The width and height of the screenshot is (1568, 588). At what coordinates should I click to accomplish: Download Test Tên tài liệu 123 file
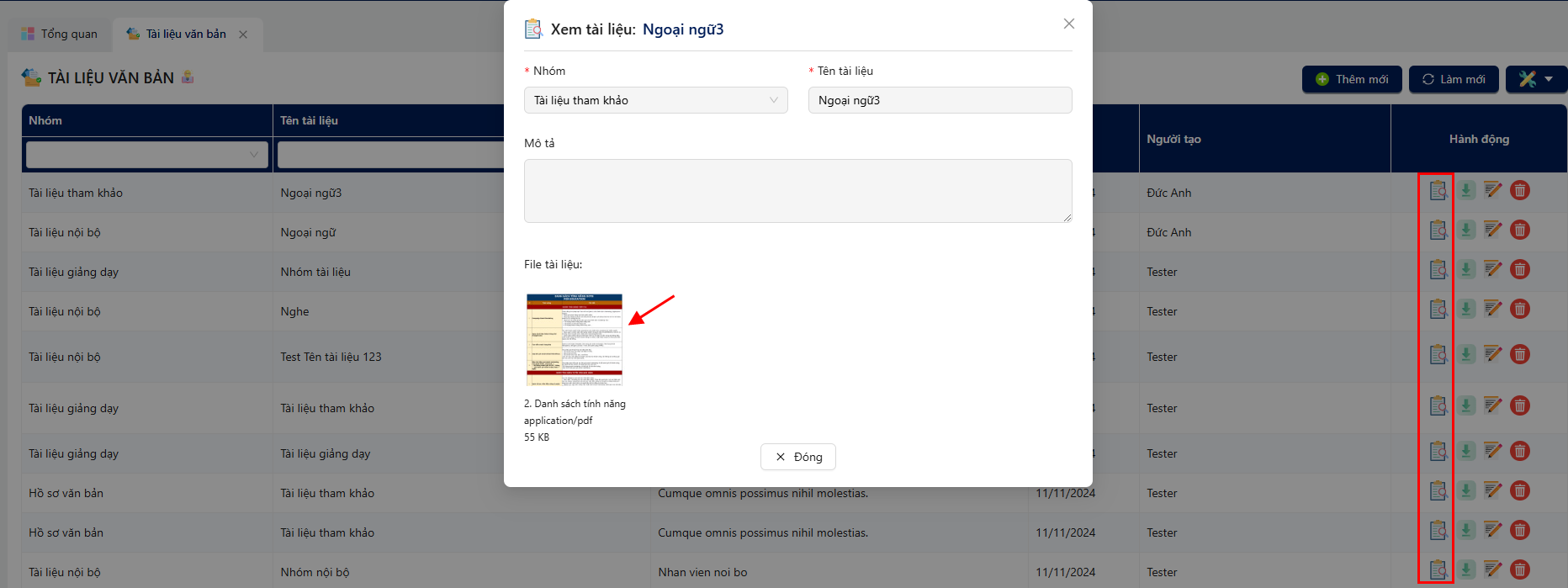coord(1466,354)
